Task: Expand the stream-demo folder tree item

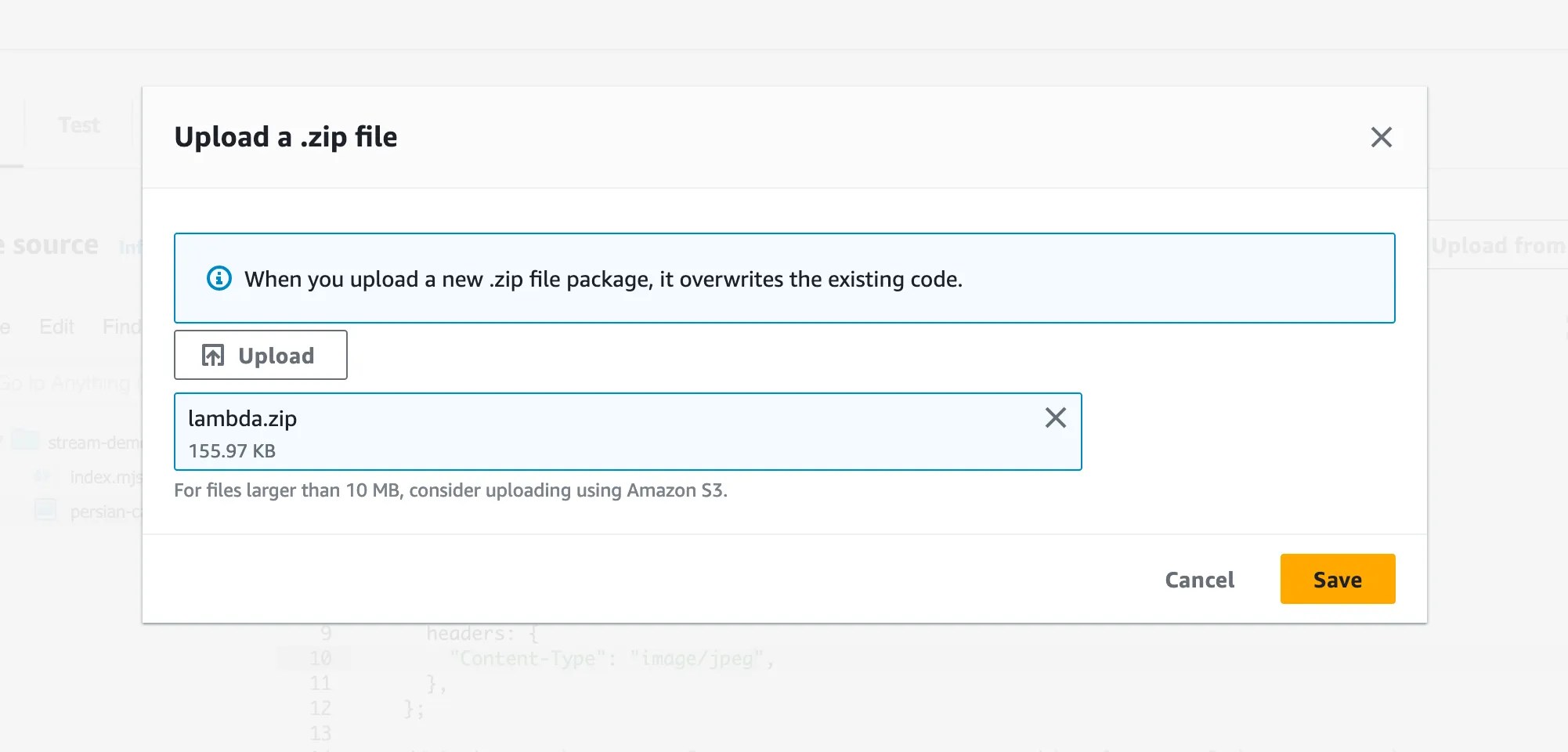Action: click(2, 442)
